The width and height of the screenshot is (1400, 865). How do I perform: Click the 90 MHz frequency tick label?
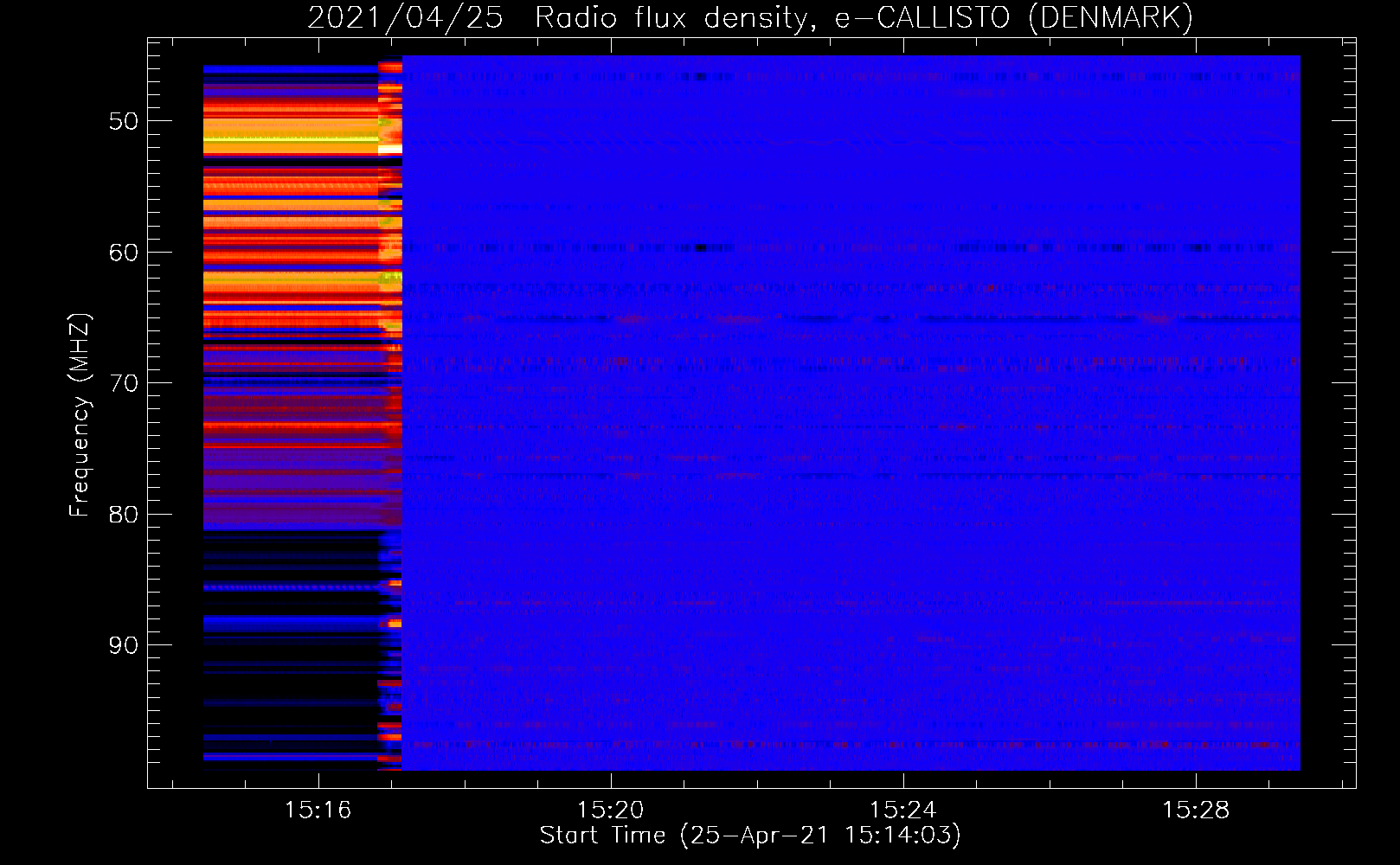click(124, 645)
